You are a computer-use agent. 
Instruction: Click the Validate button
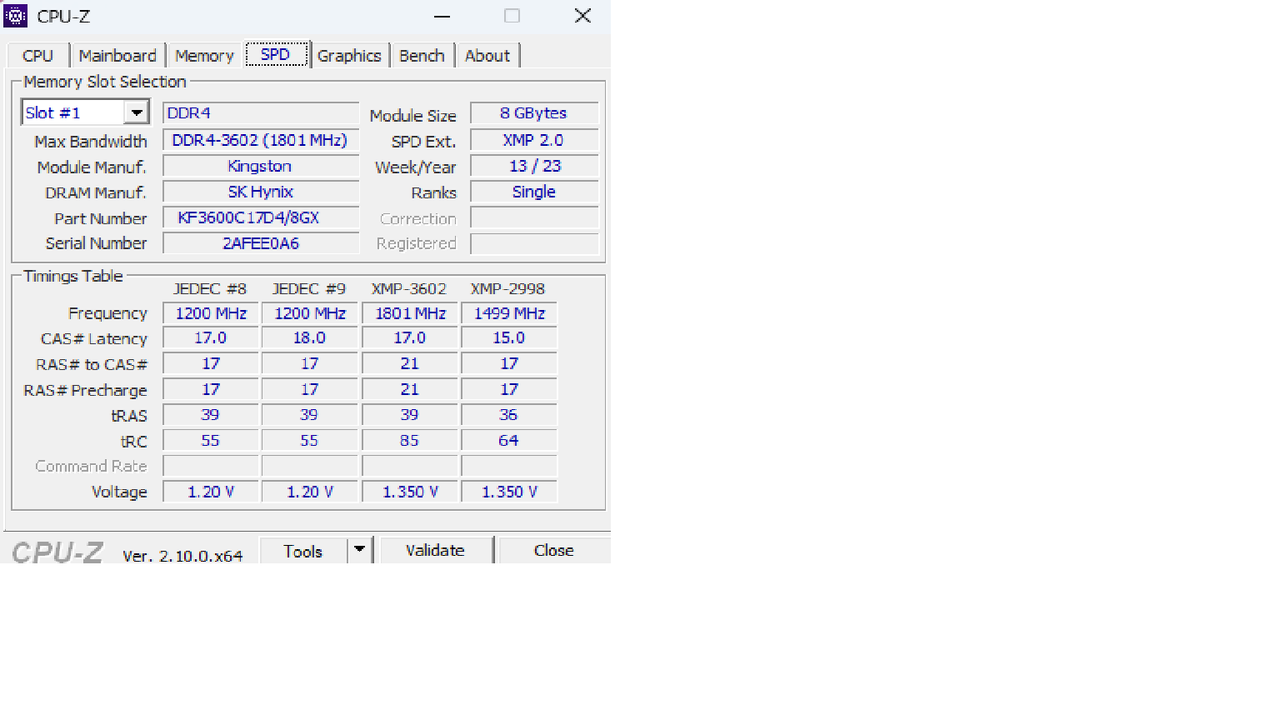(435, 551)
